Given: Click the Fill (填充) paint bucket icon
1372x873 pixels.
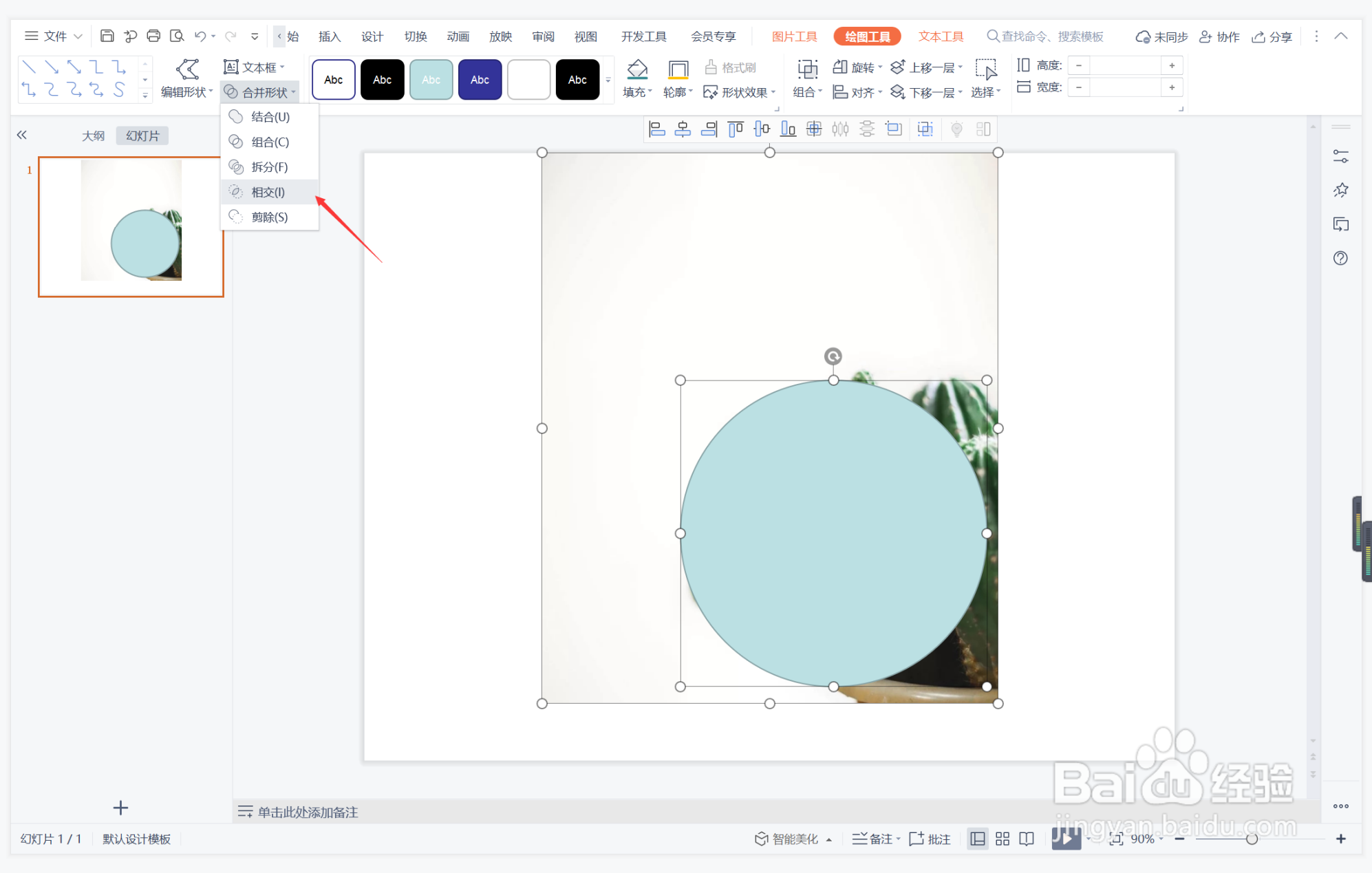Looking at the screenshot, I should [x=637, y=69].
